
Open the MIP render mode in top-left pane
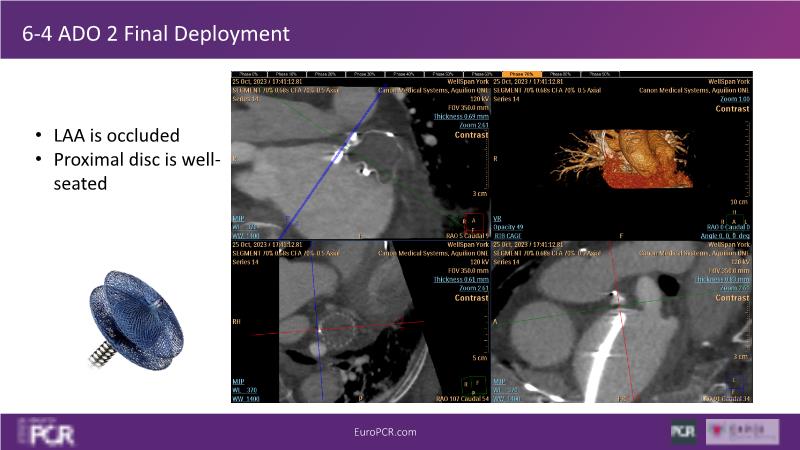point(239,217)
